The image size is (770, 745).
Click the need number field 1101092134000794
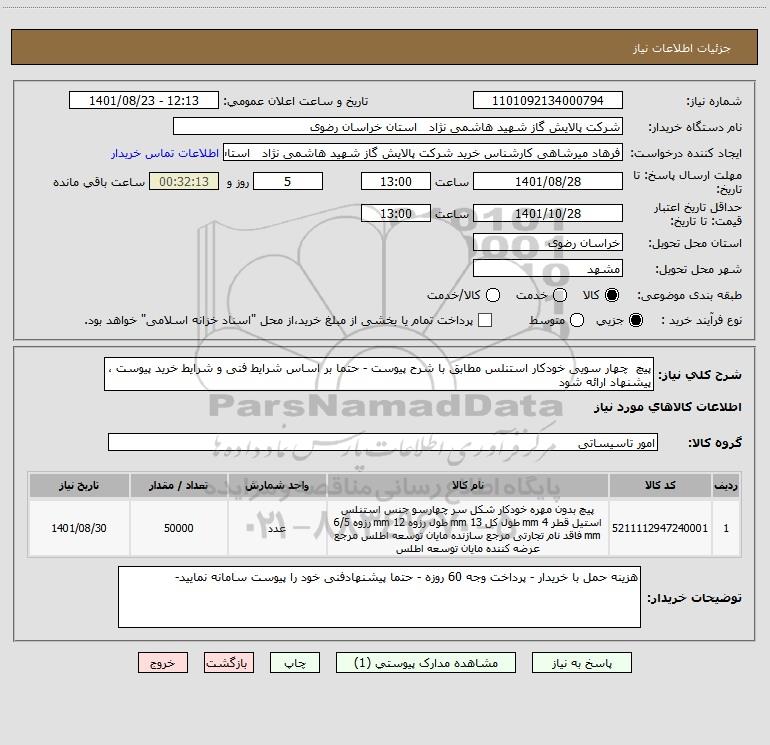click(x=548, y=101)
